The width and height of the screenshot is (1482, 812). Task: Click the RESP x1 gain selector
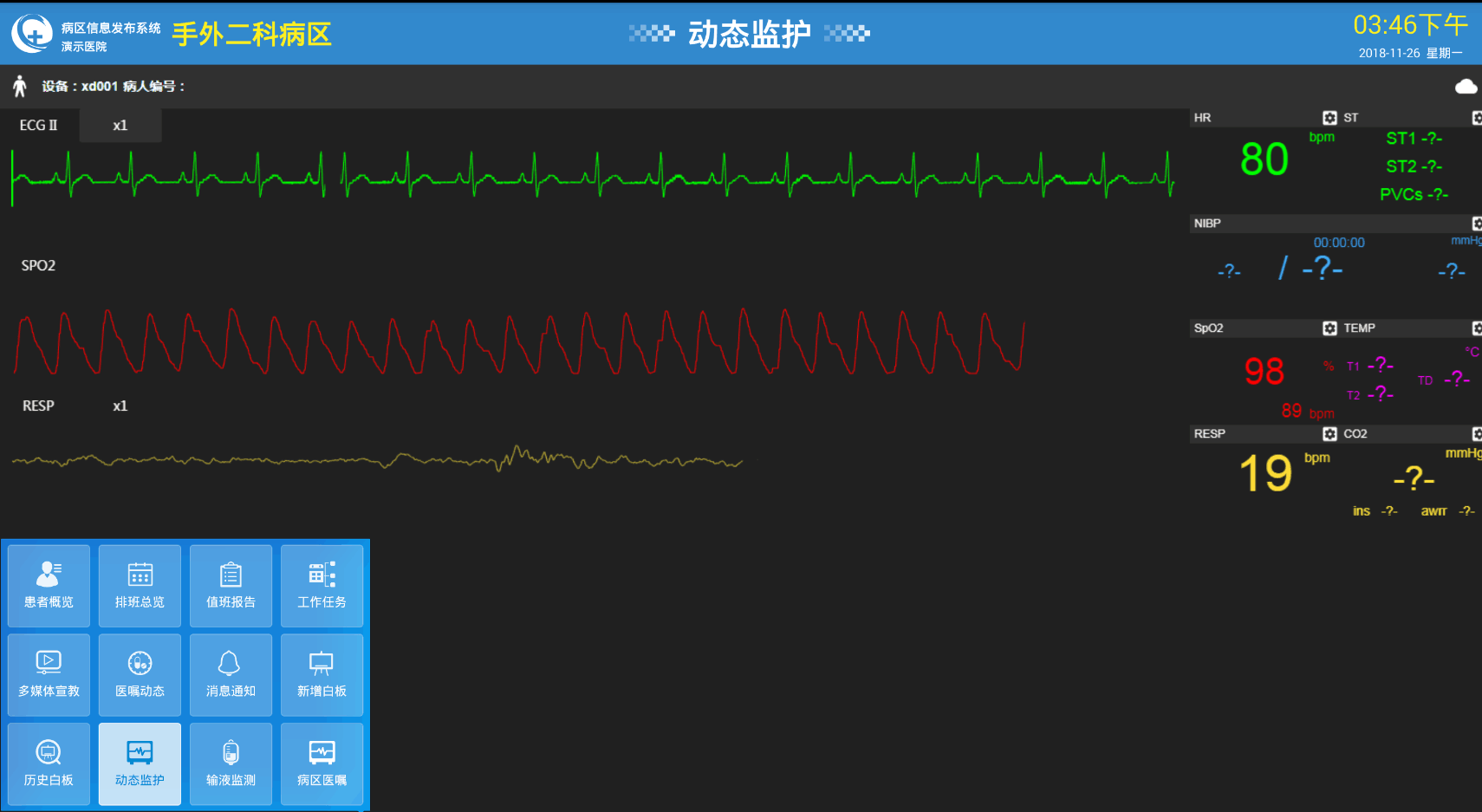point(120,406)
